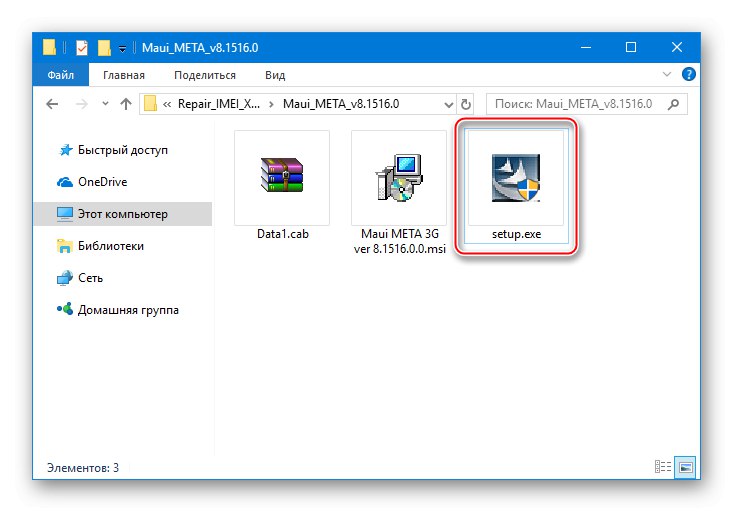Minimize the Explorer window
The height and width of the screenshot is (512, 733).
tap(586, 47)
